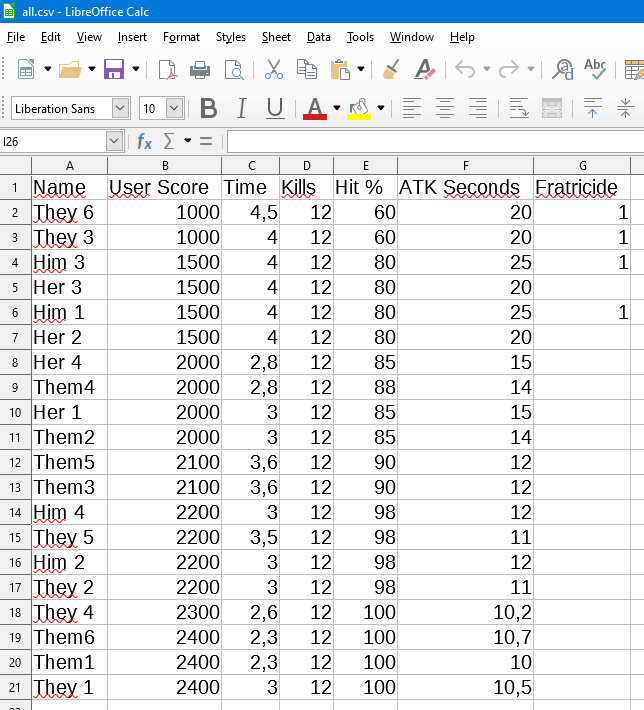Apply the yellow background highlight color

(359, 108)
